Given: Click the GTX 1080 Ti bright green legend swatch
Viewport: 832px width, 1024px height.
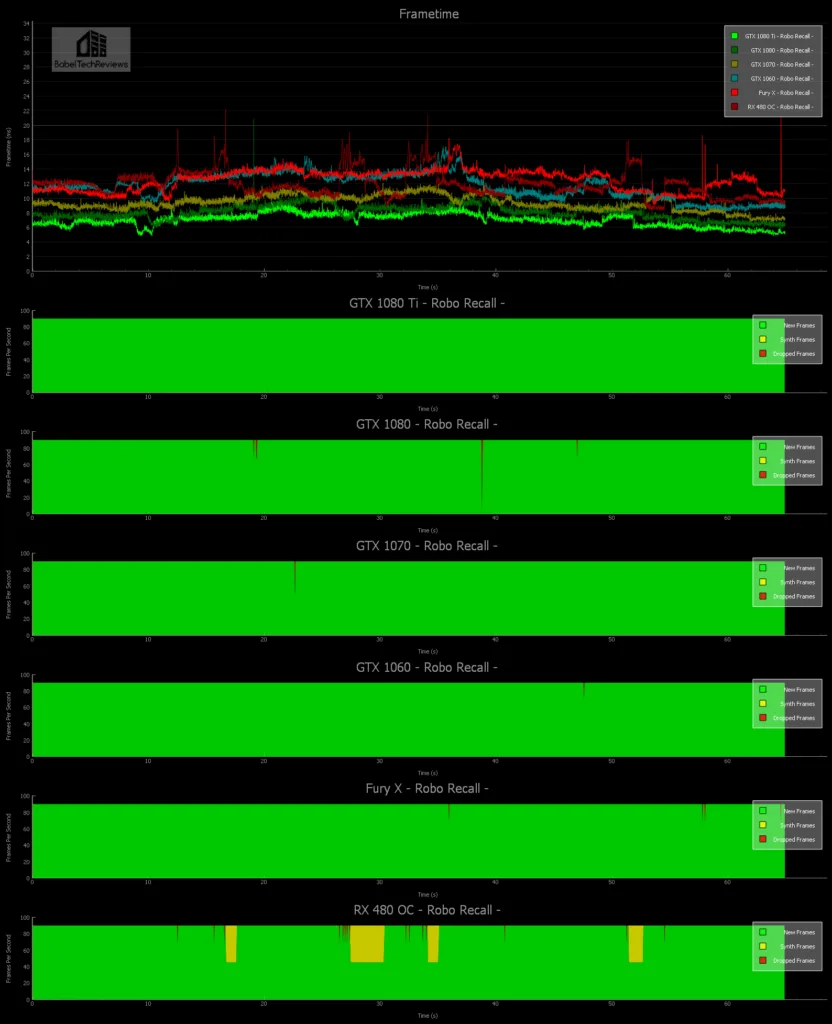Looking at the screenshot, I should pos(734,36).
